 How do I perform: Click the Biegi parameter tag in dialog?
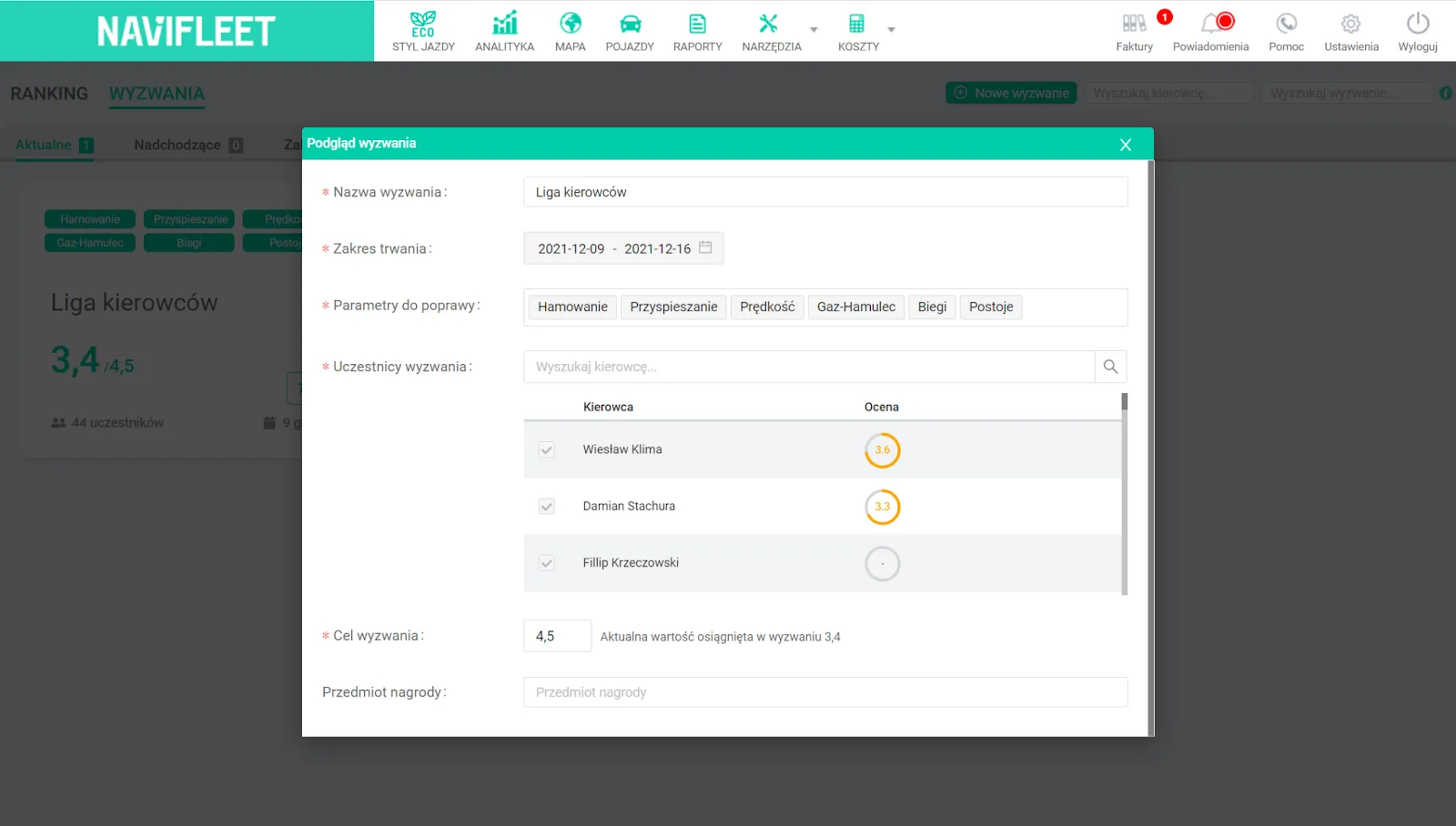932,307
